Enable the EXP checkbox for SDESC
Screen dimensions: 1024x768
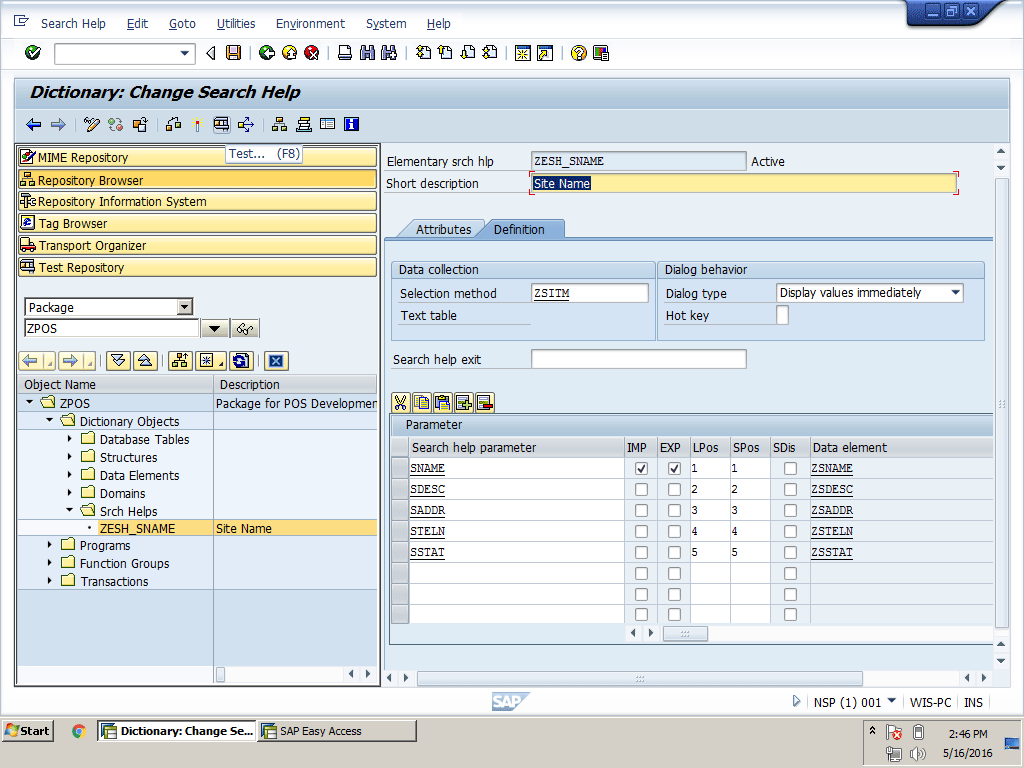[674, 489]
